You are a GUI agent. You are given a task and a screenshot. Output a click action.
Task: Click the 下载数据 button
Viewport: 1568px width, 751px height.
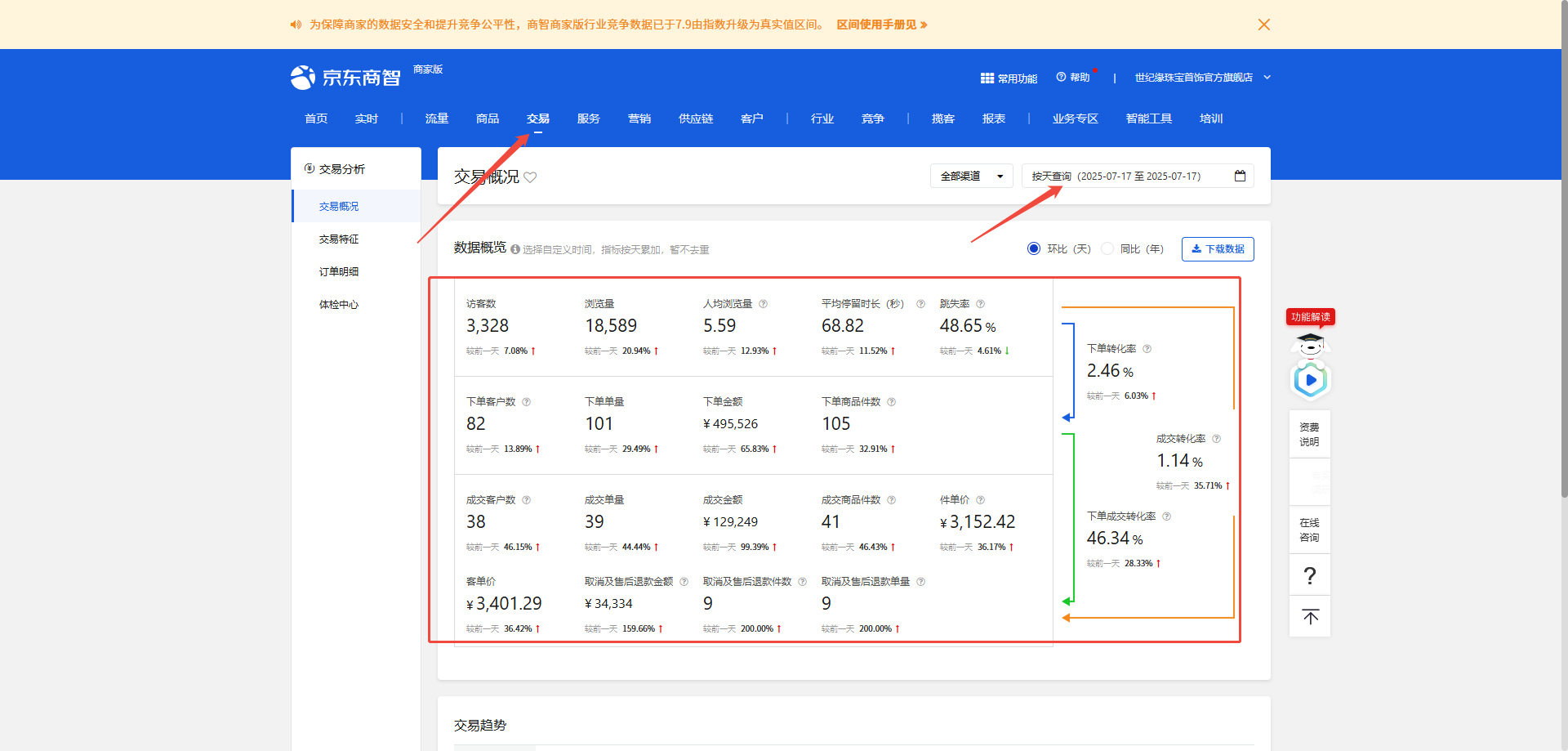click(x=1217, y=248)
